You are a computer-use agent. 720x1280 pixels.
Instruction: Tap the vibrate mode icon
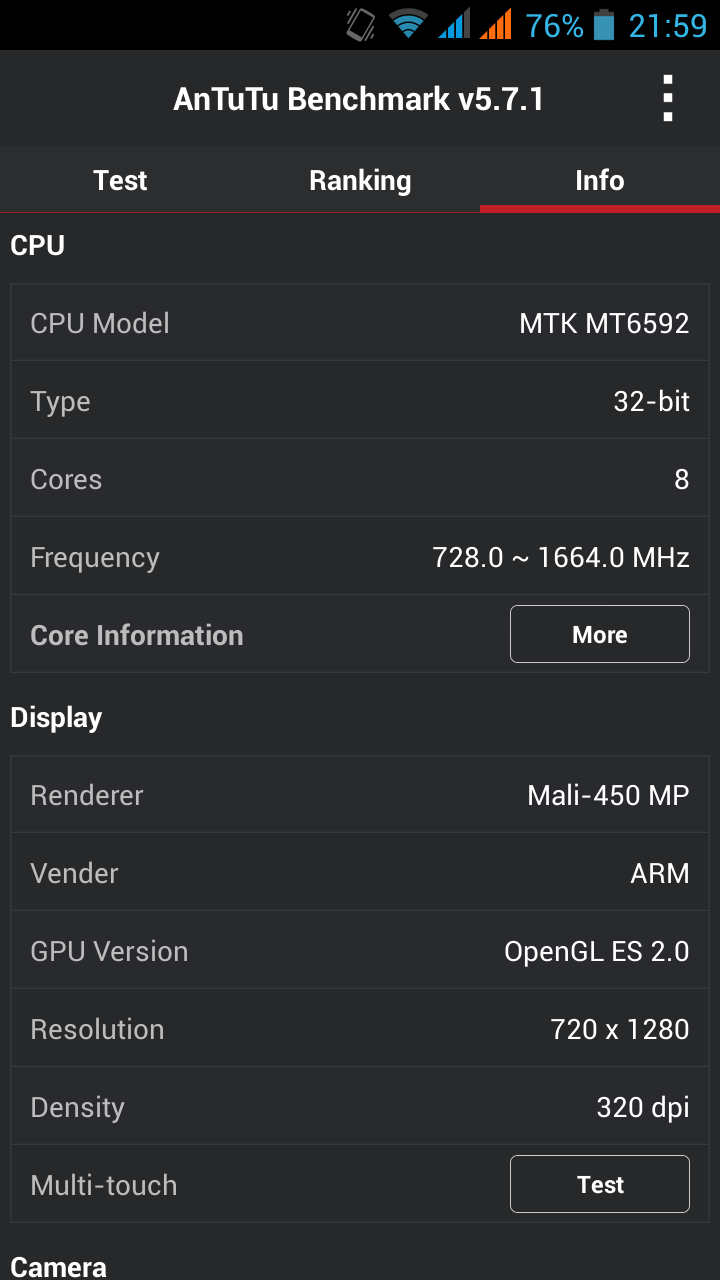357,24
